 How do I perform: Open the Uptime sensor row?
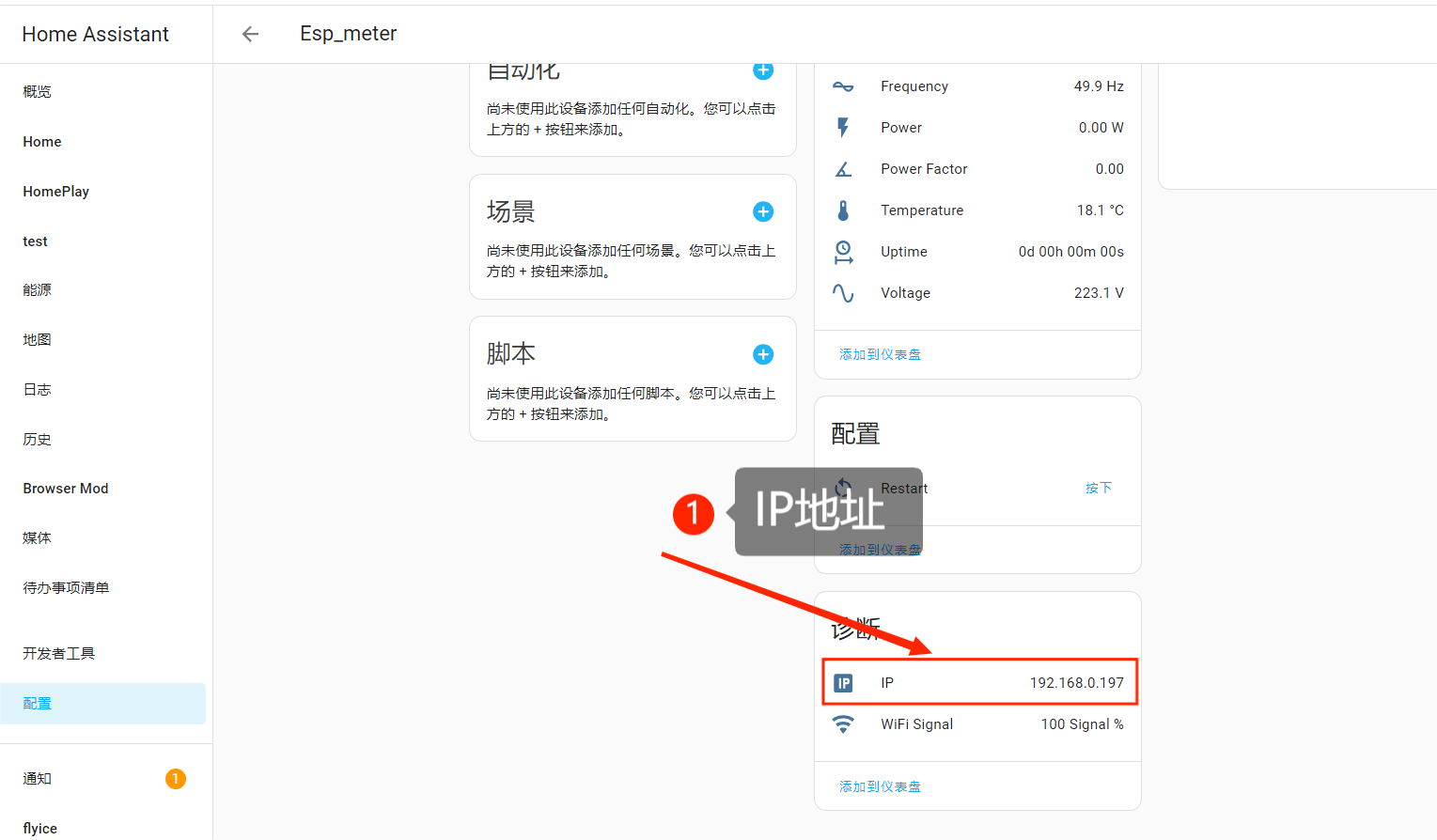[977, 252]
